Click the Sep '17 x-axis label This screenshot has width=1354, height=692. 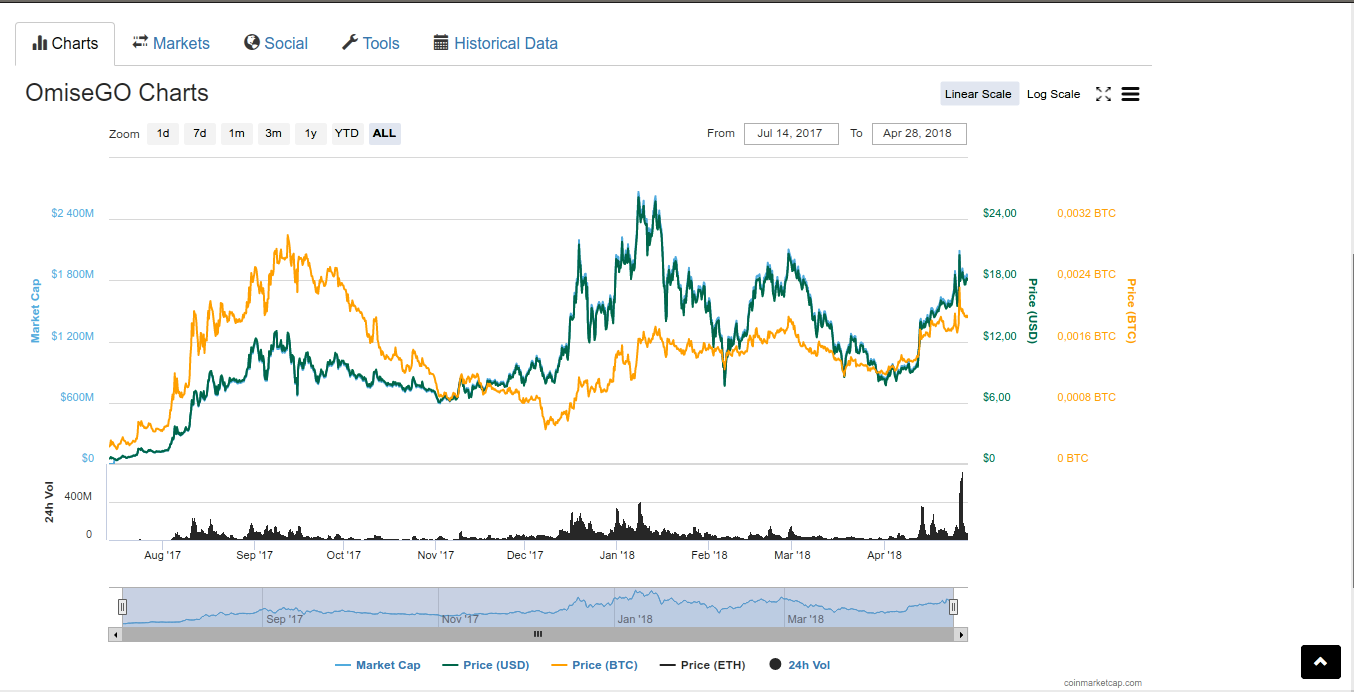click(255, 555)
